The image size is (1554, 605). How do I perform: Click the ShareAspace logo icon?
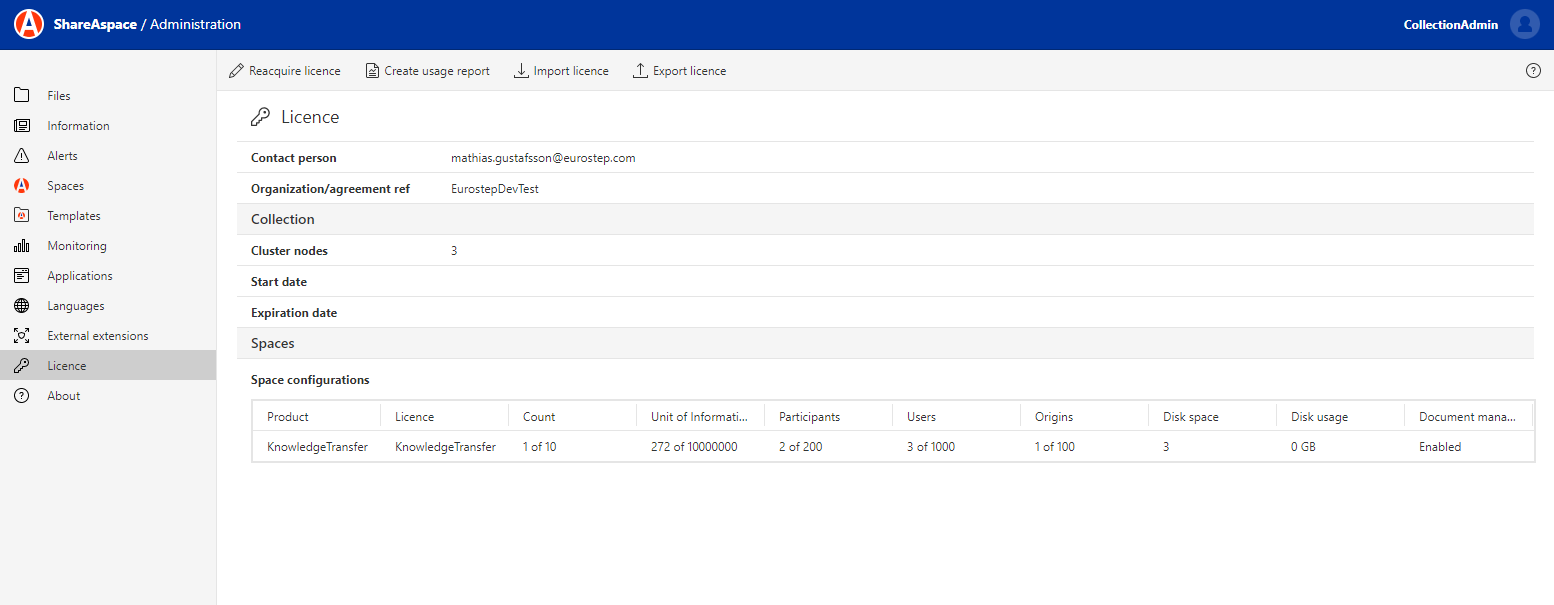[x=29, y=24]
